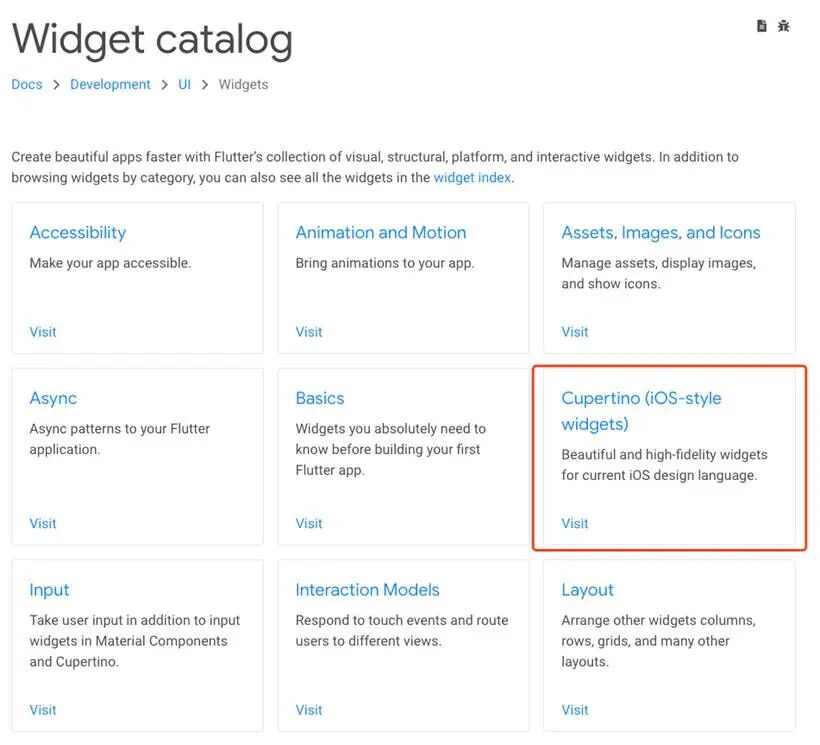Select the Animation and Motion heading
The image size is (820, 745).
click(381, 233)
